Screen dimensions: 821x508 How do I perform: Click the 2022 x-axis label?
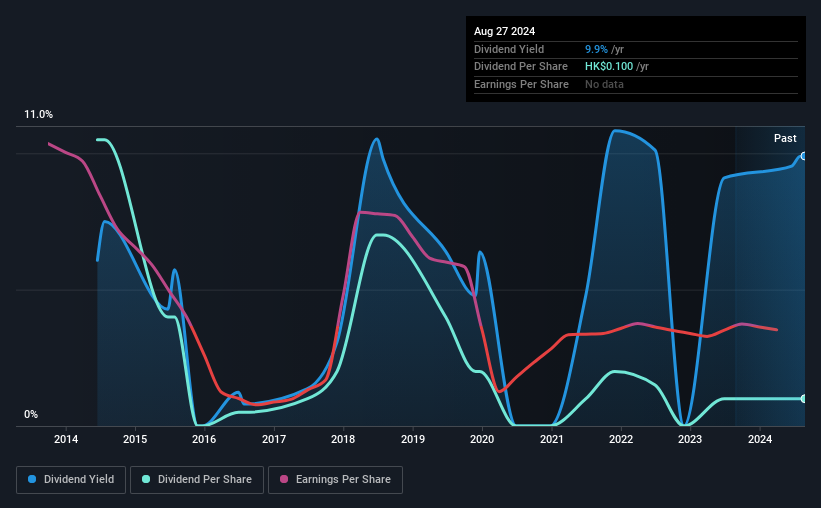[621, 439]
